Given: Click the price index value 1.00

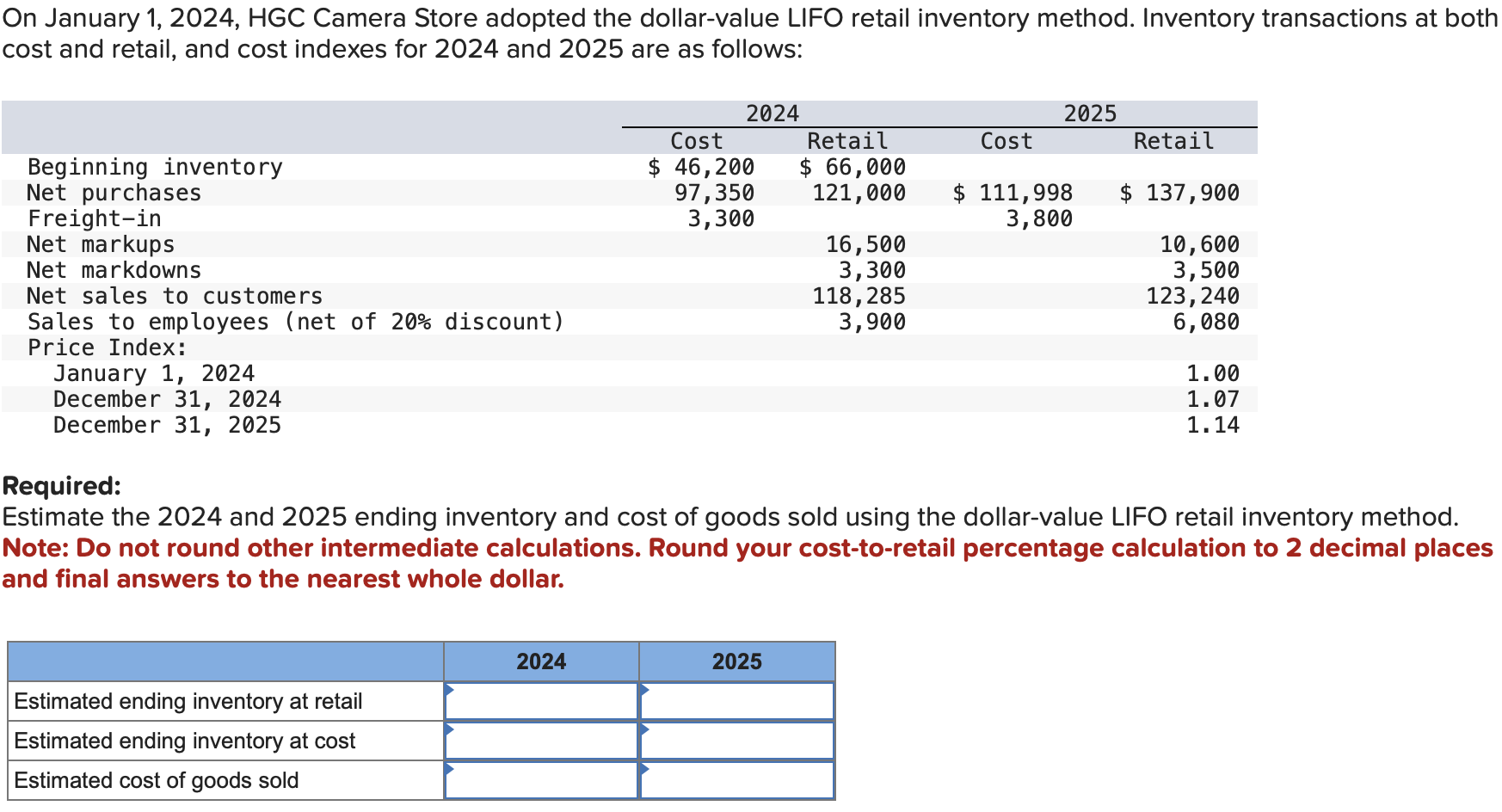Looking at the screenshot, I should click(1213, 373).
